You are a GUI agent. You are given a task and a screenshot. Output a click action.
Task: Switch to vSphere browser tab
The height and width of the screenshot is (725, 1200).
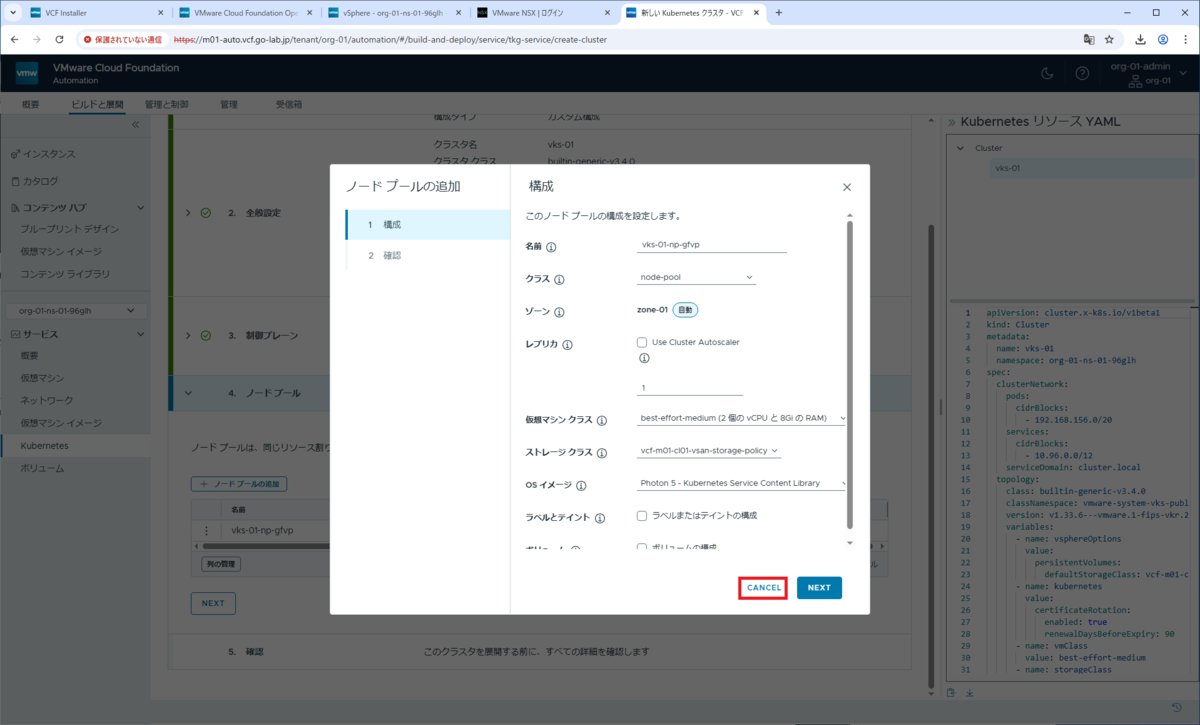[x=396, y=13]
